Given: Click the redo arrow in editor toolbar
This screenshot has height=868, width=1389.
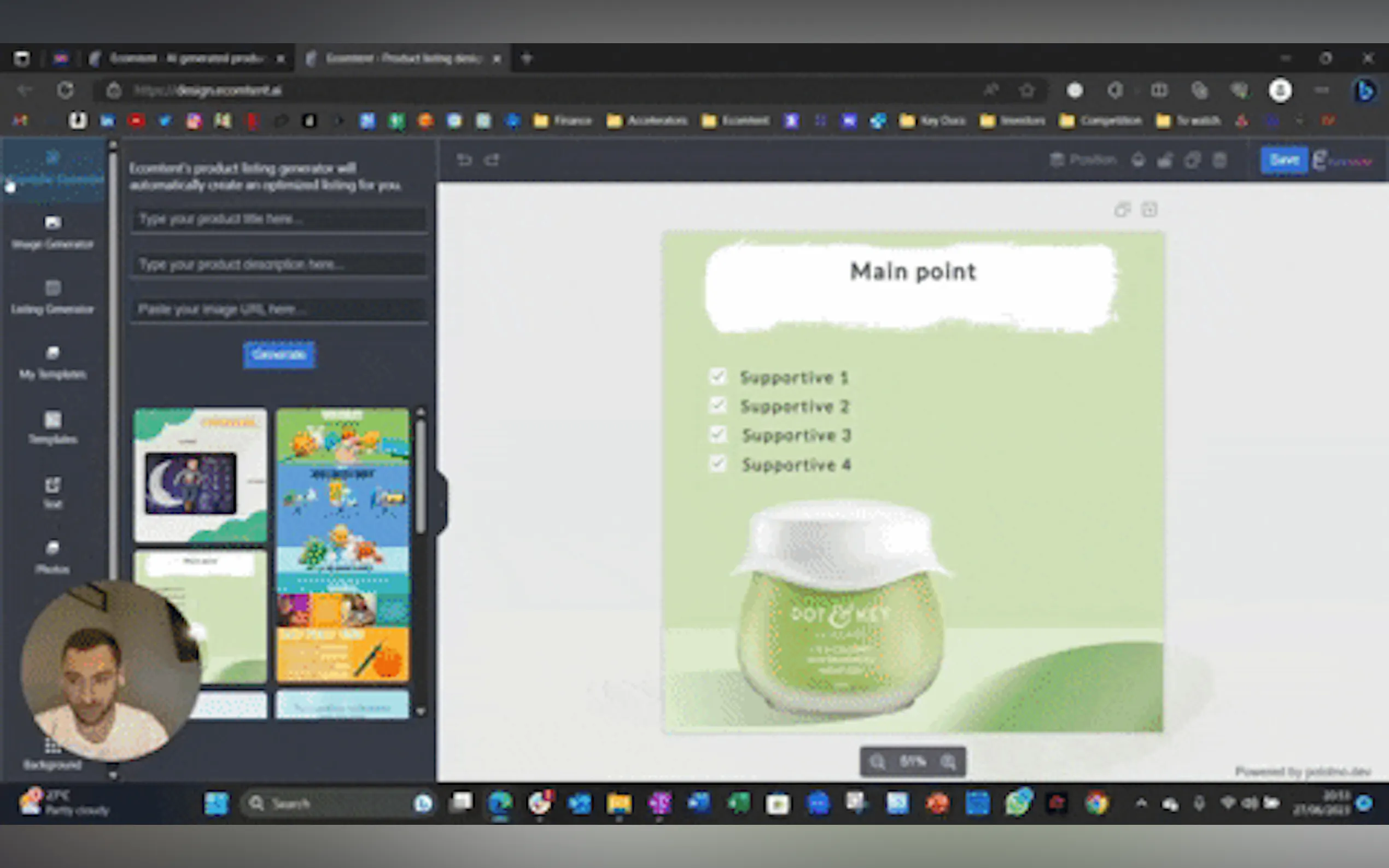Looking at the screenshot, I should 493,160.
